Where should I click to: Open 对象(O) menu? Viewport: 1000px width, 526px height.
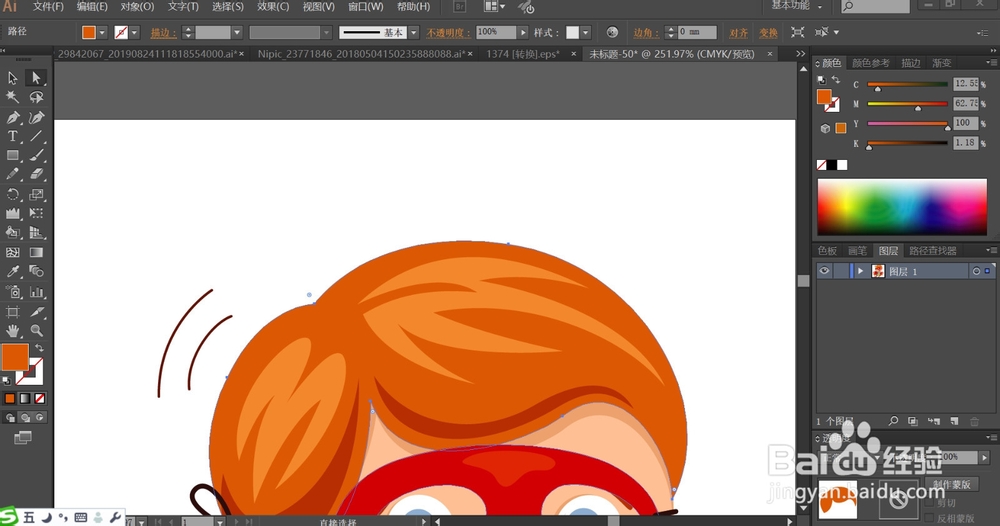[137, 6]
